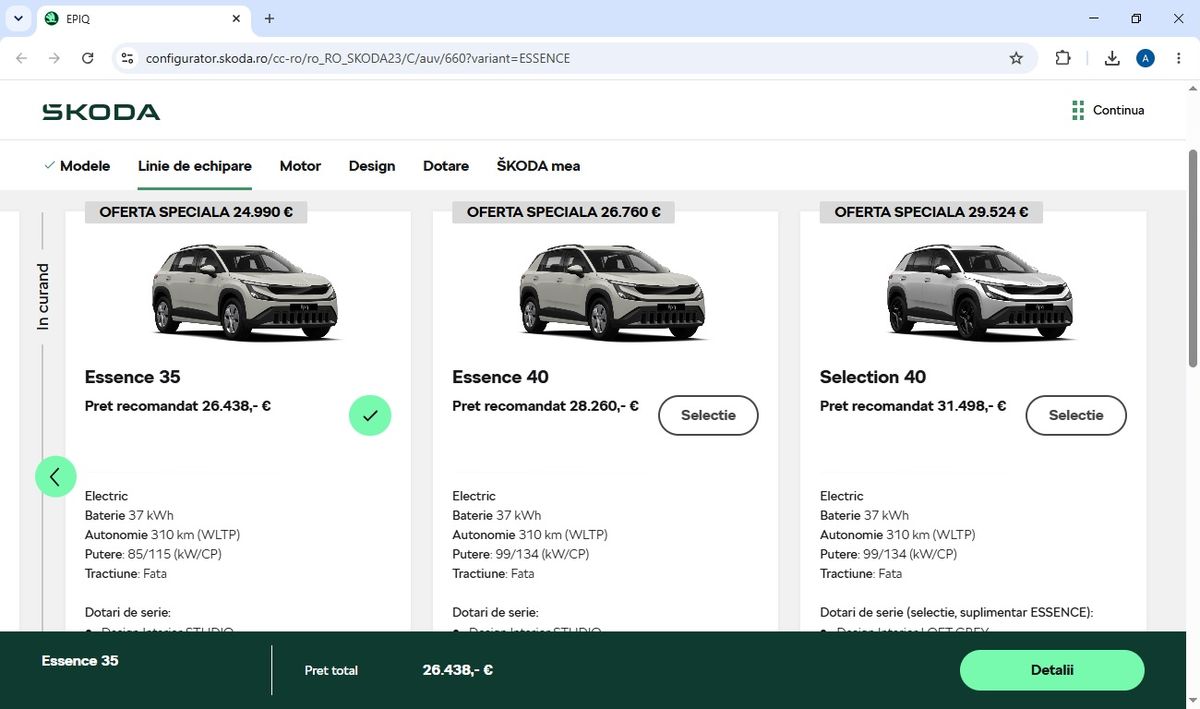
Task: Click the Continua link
Action: [1118, 110]
